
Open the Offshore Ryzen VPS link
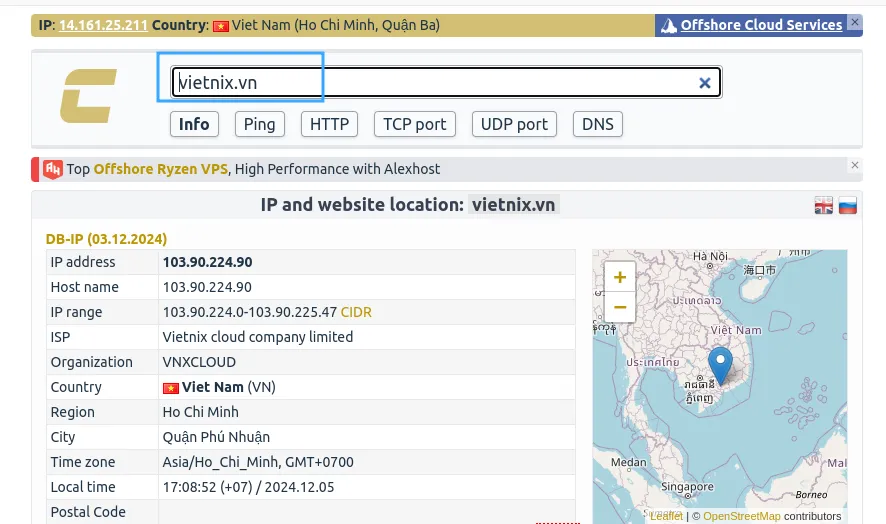160,169
